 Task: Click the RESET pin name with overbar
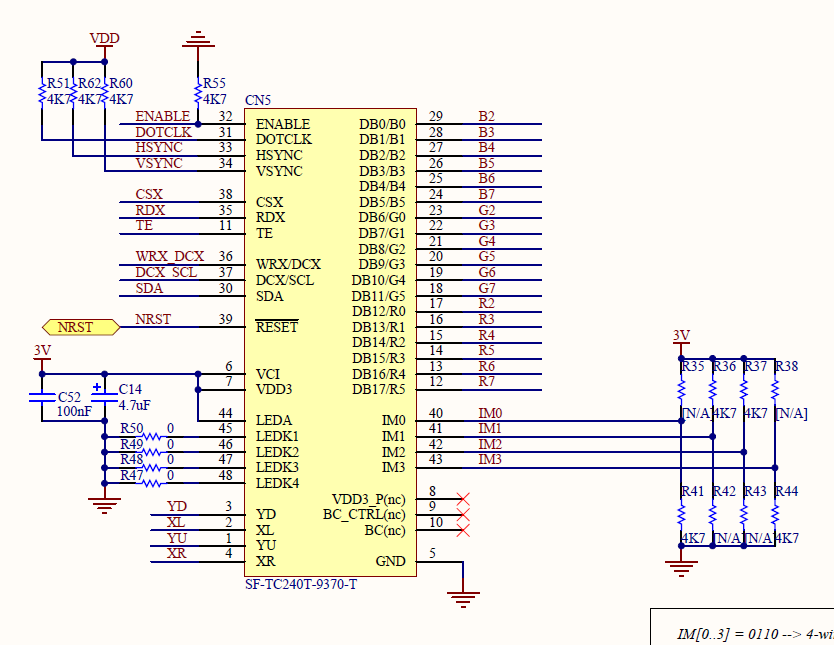click(277, 326)
